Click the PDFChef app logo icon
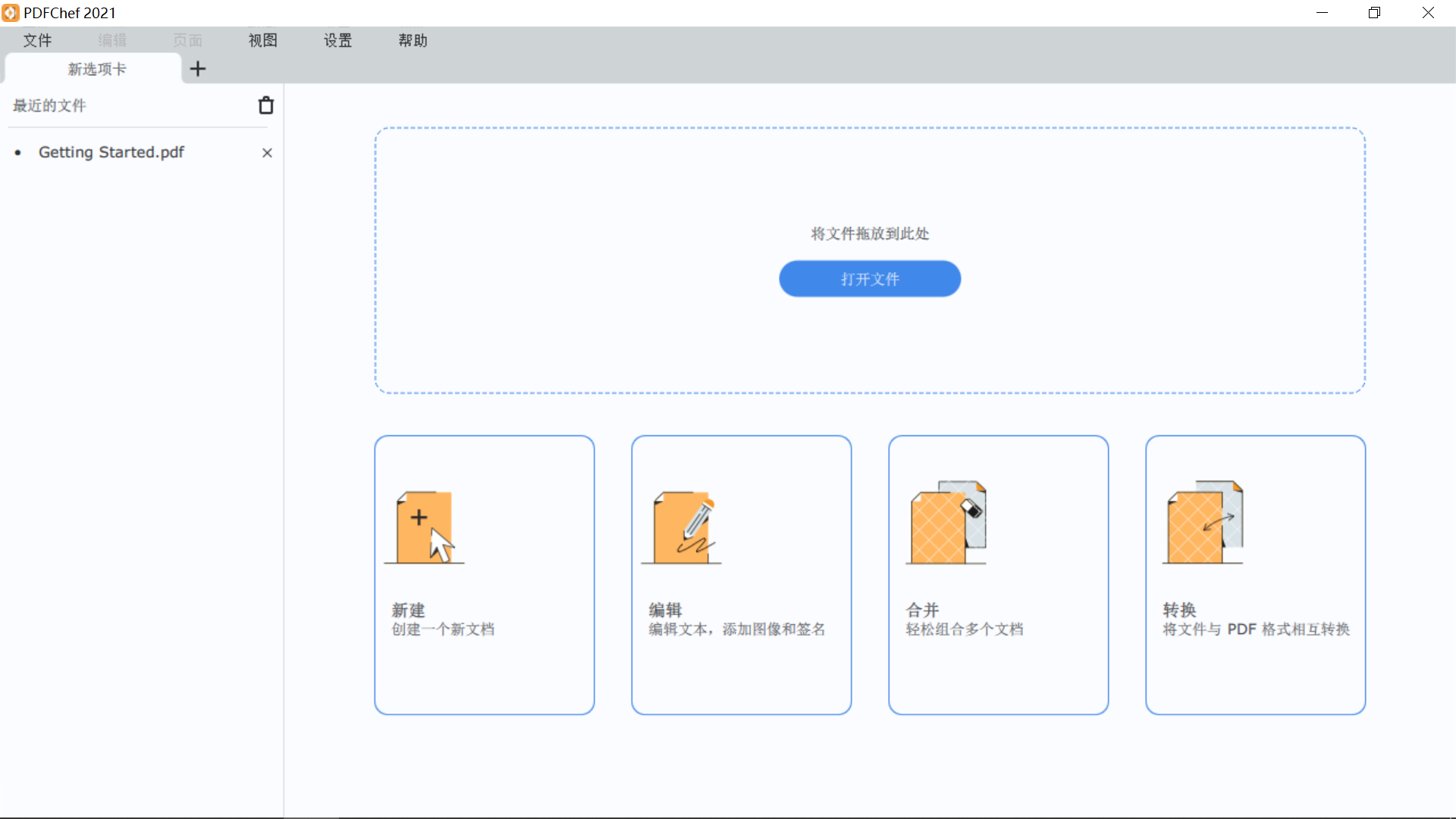The width and height of the screenshot is (1456, 819). click(11, 13)
